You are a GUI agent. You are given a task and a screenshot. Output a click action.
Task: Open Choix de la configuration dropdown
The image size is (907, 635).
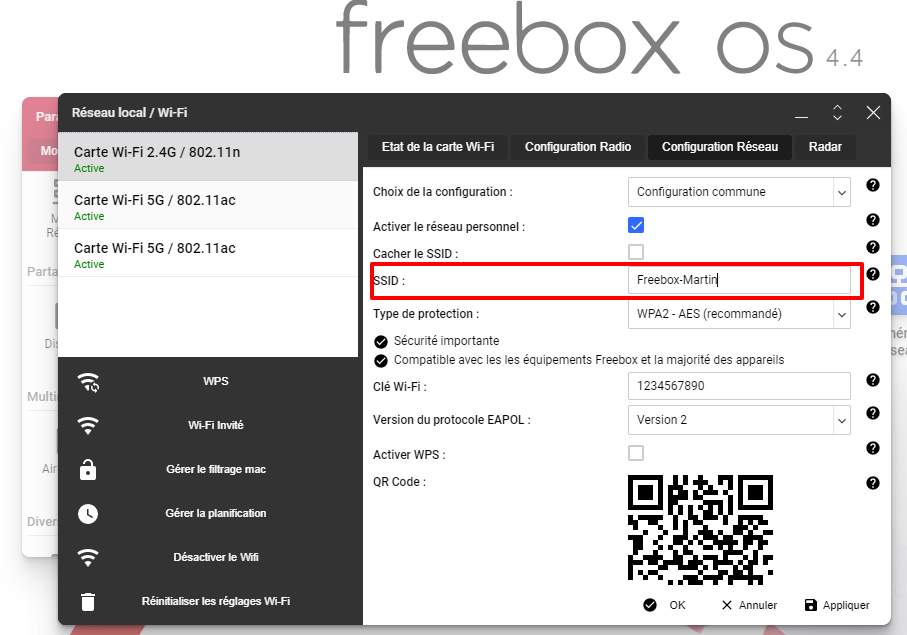coord(739,192)
